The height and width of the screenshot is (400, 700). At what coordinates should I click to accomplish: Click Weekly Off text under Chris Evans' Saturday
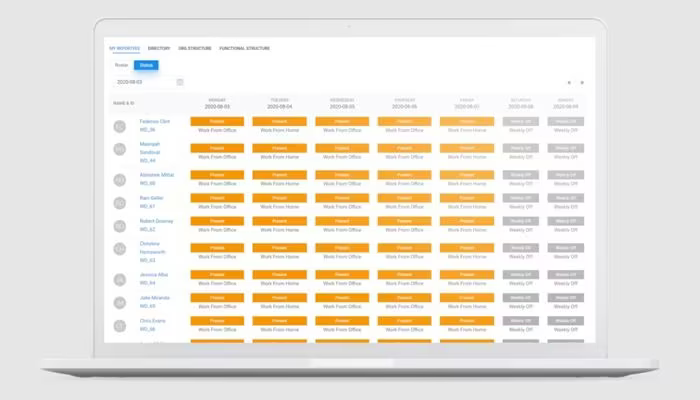point(521,330)
